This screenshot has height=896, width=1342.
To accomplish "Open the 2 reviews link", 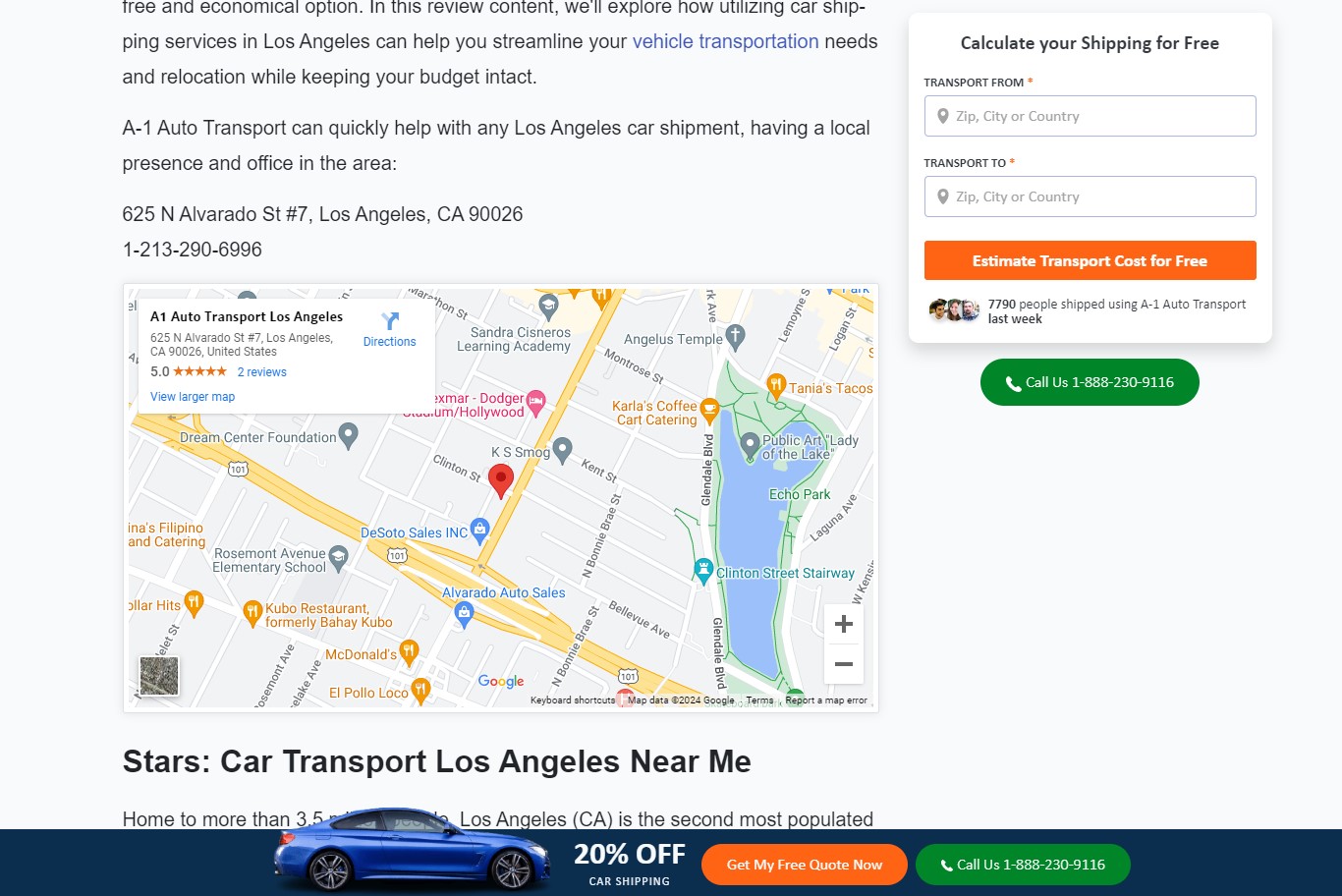I will click(x=262, y=372).
